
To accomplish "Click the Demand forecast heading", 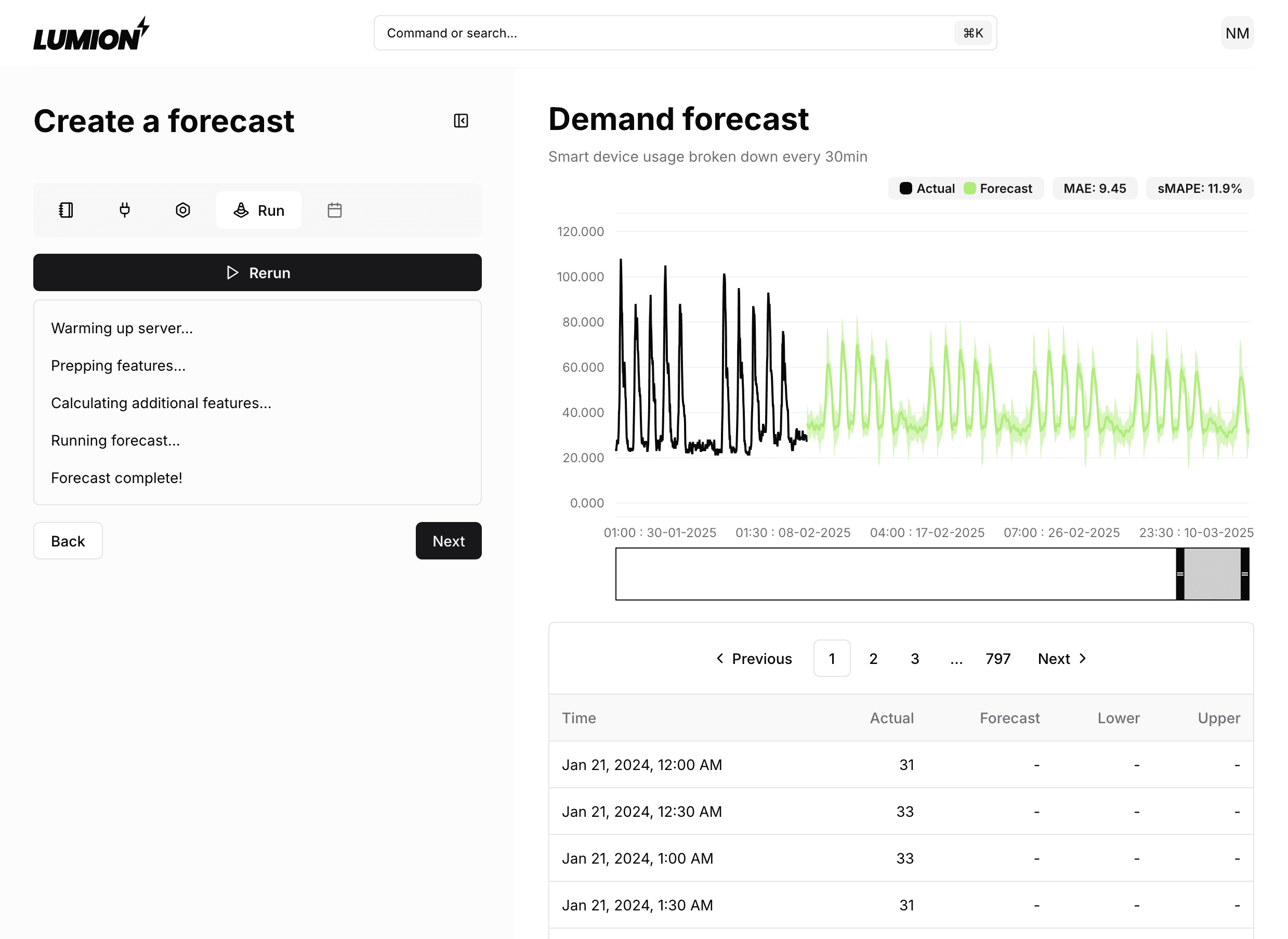I will click(x=678, y=120).
